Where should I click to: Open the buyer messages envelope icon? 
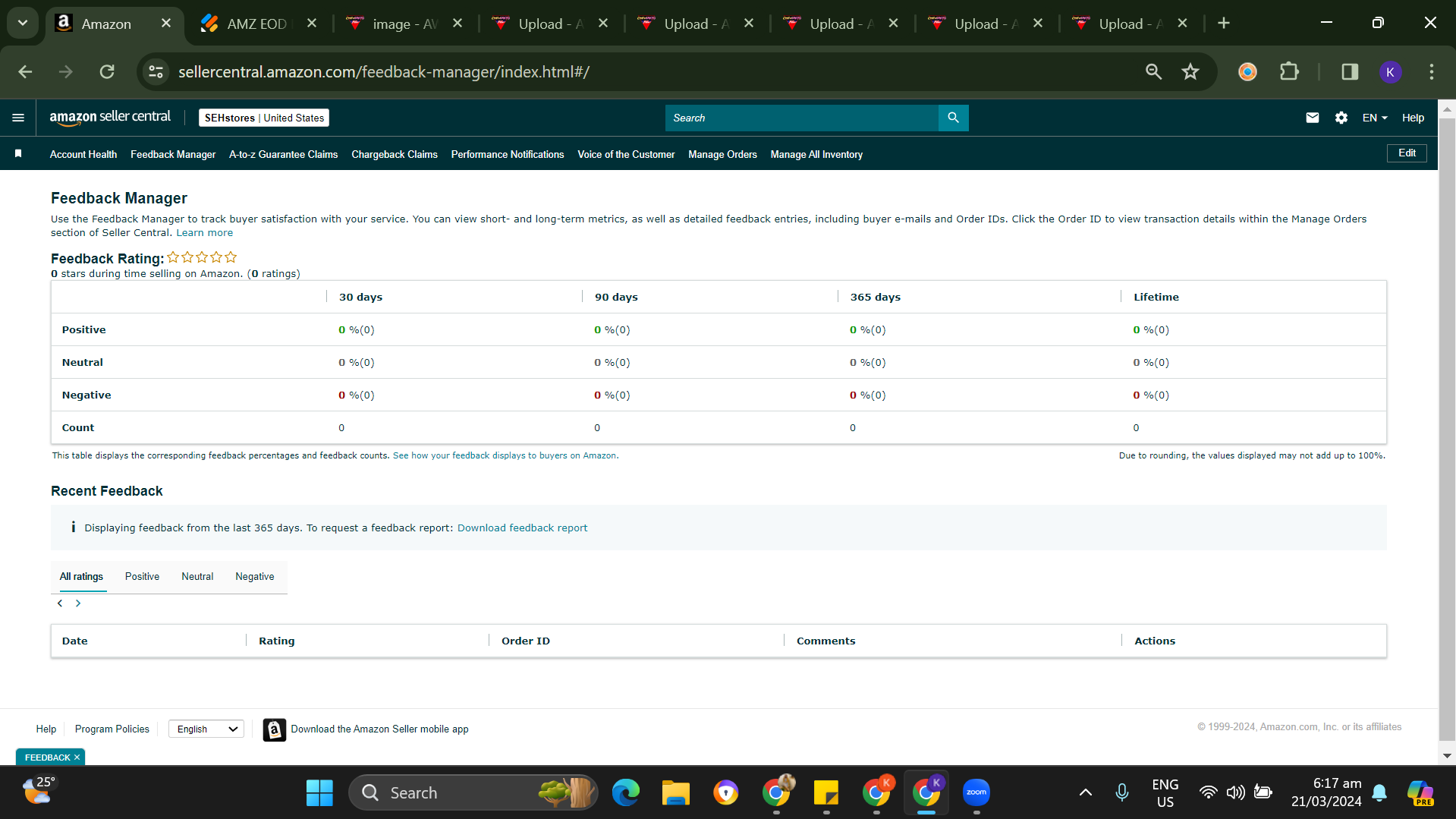1312,118
